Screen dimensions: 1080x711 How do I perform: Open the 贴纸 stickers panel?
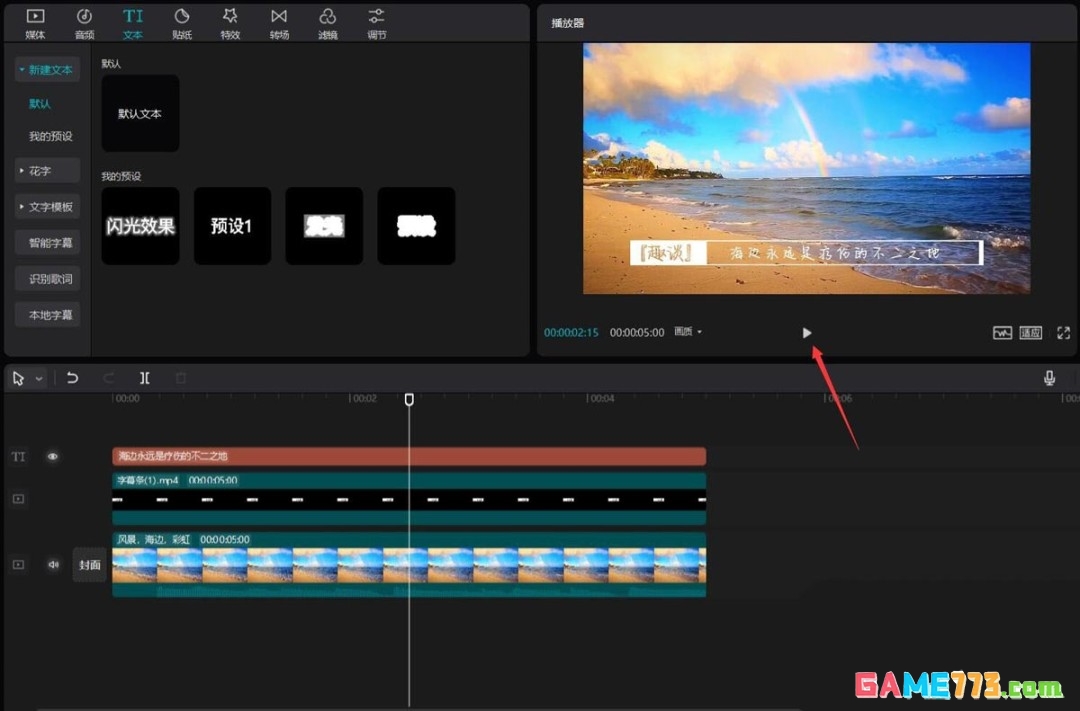[182, 23]
